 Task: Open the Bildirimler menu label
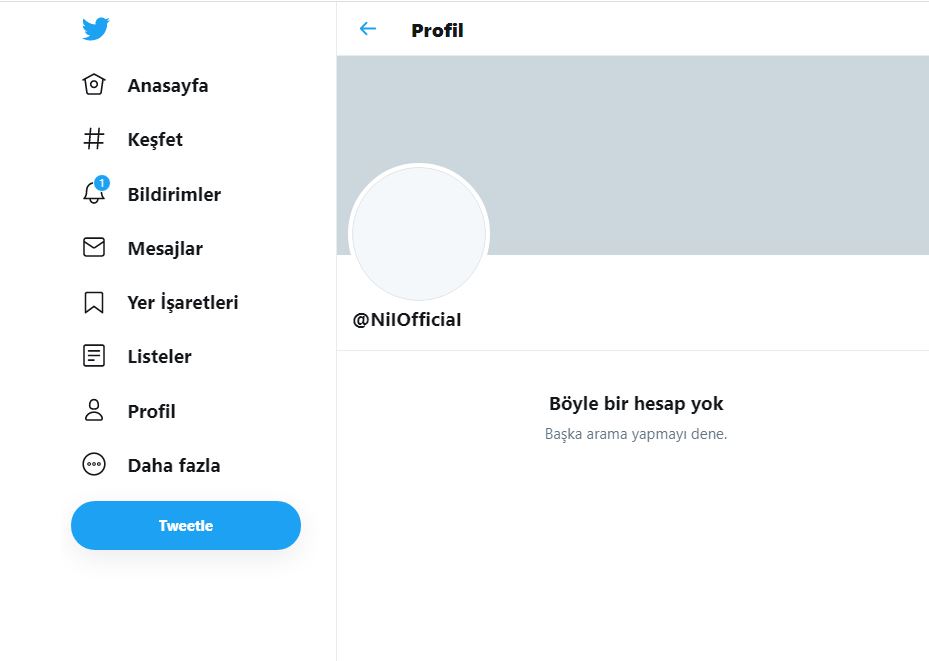click(174, 194)
